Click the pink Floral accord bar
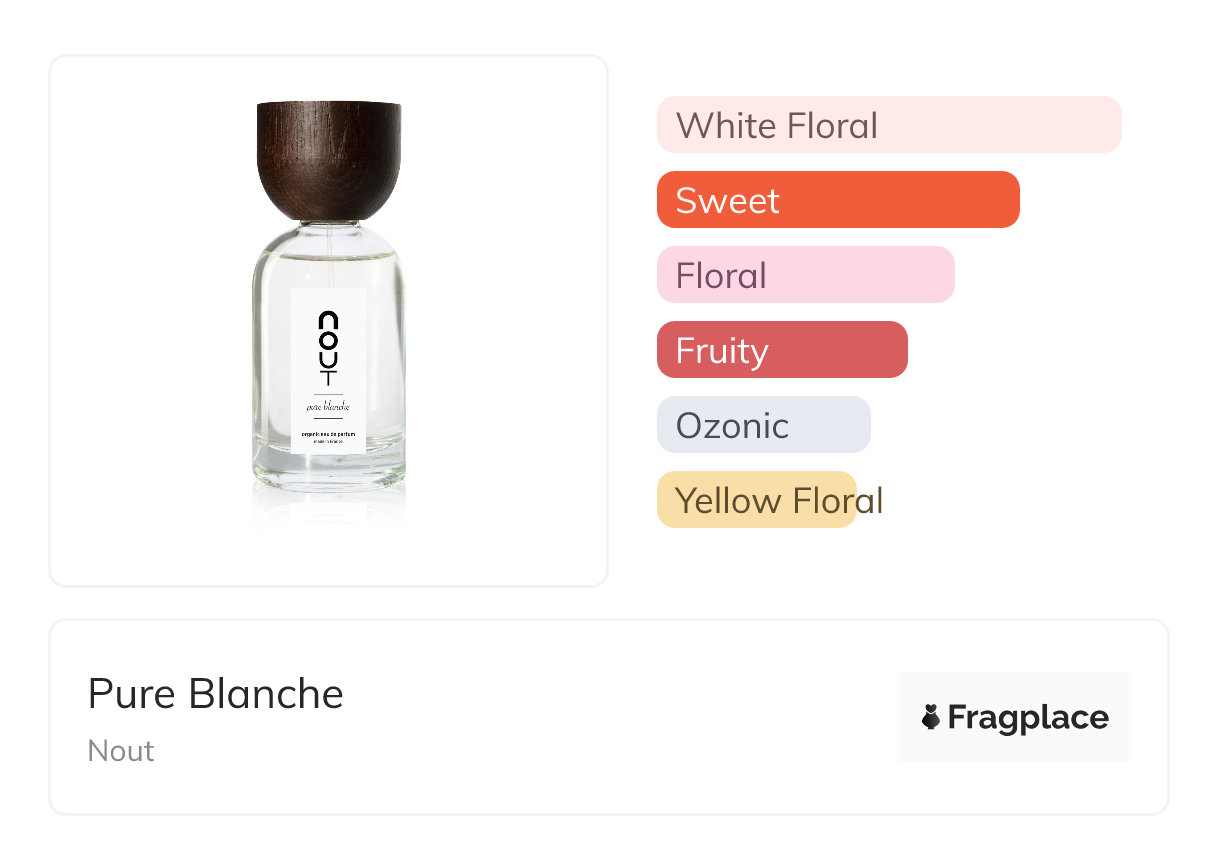The height and width of the screenshot is (864, 1218). click(x=805, y=275)
